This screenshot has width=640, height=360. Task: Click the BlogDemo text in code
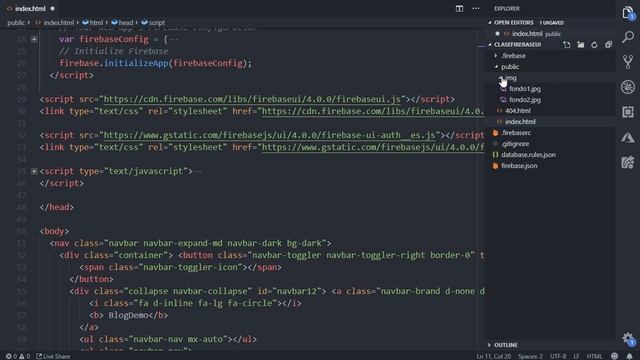pos(128,315)
